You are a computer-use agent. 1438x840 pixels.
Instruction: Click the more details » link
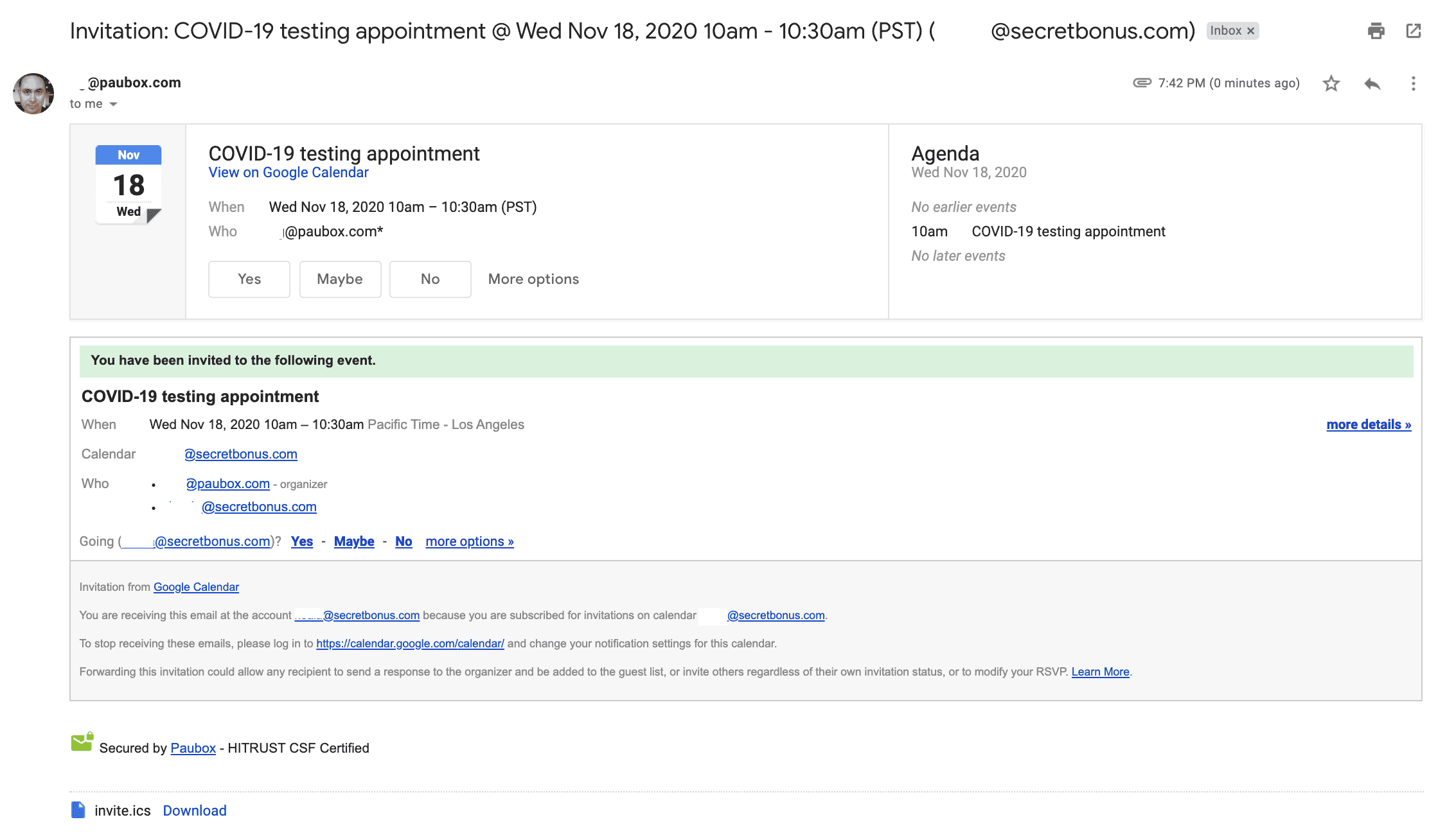coord(1369,424)
